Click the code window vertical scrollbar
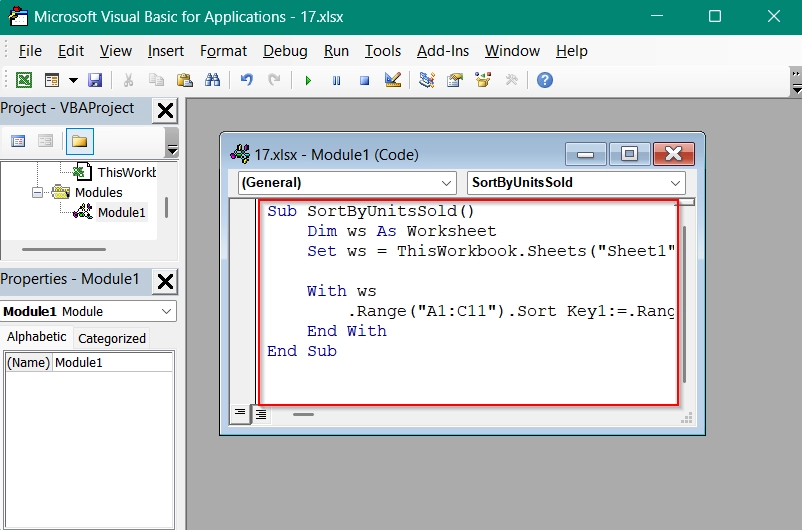This screenshot has width=802, height=530. click(x=684, y=304)
